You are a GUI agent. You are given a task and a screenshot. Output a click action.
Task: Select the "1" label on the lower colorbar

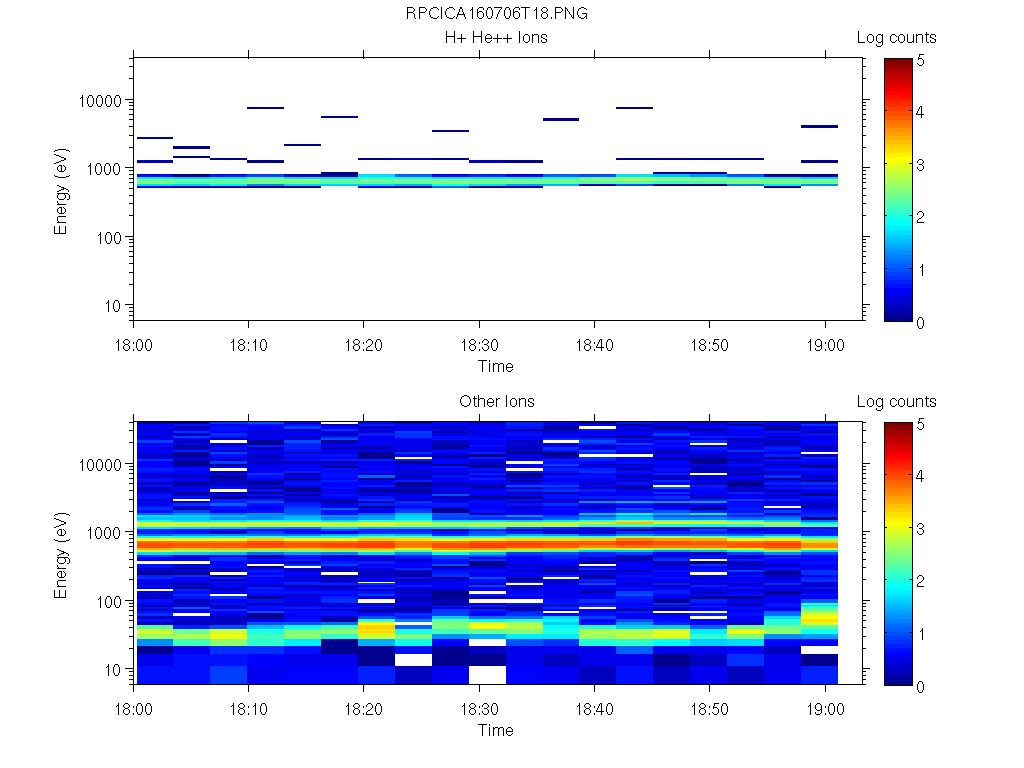[x=921, y=634]
